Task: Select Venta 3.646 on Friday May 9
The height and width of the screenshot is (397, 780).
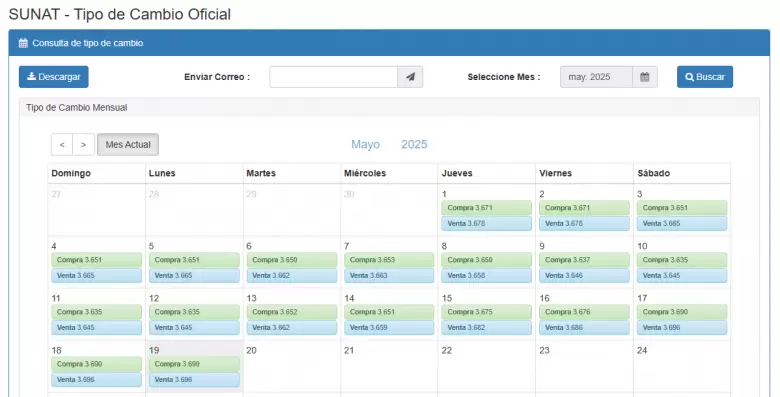Action: coord(584,276)
